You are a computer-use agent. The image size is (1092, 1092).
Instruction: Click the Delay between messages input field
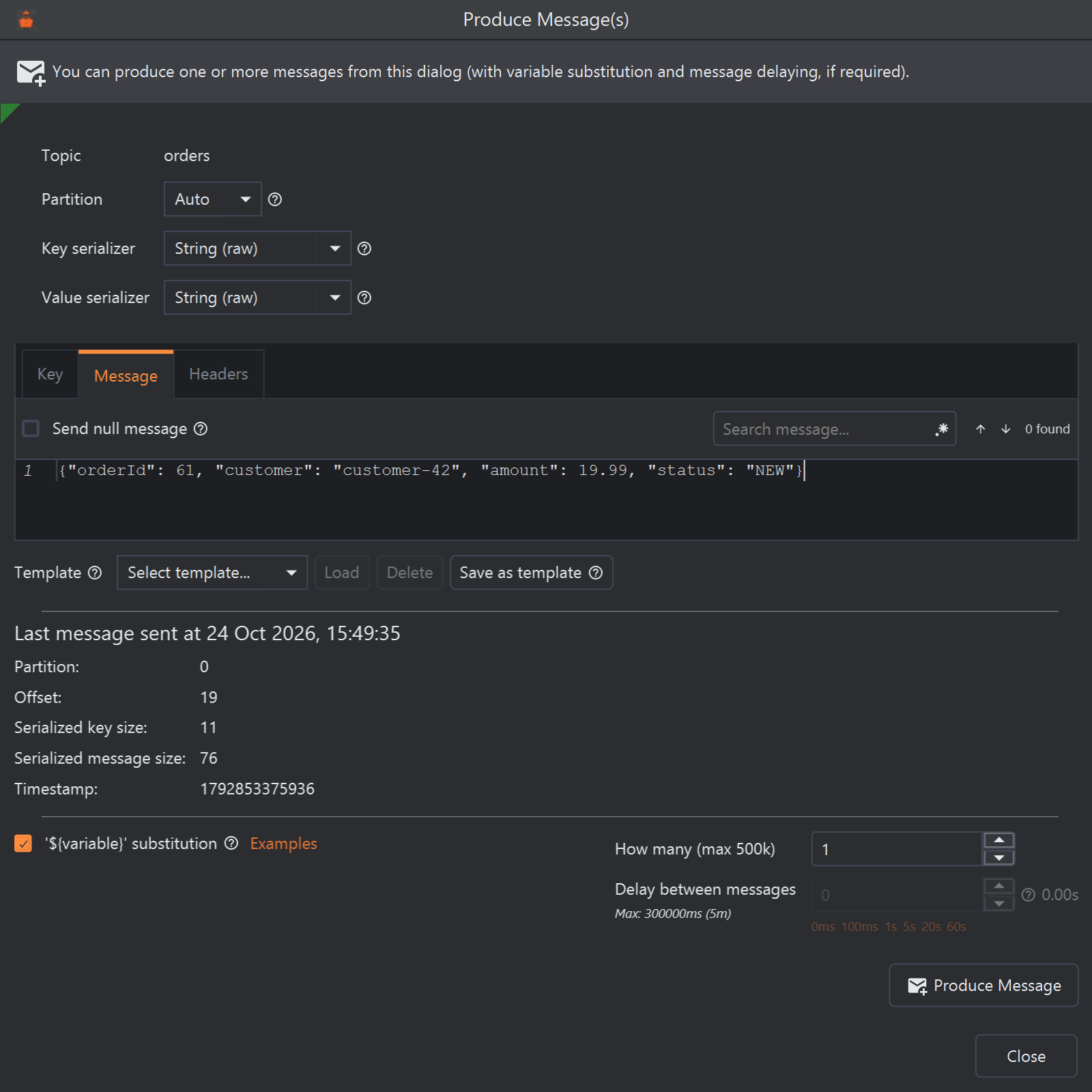coord(897,895)
